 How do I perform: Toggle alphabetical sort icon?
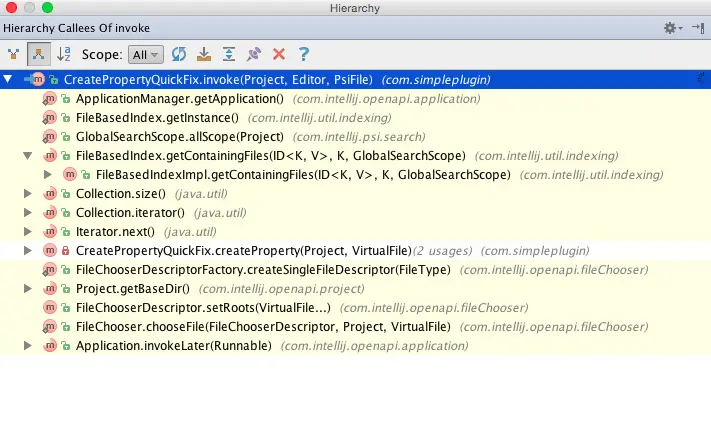[x=63, y=54]
